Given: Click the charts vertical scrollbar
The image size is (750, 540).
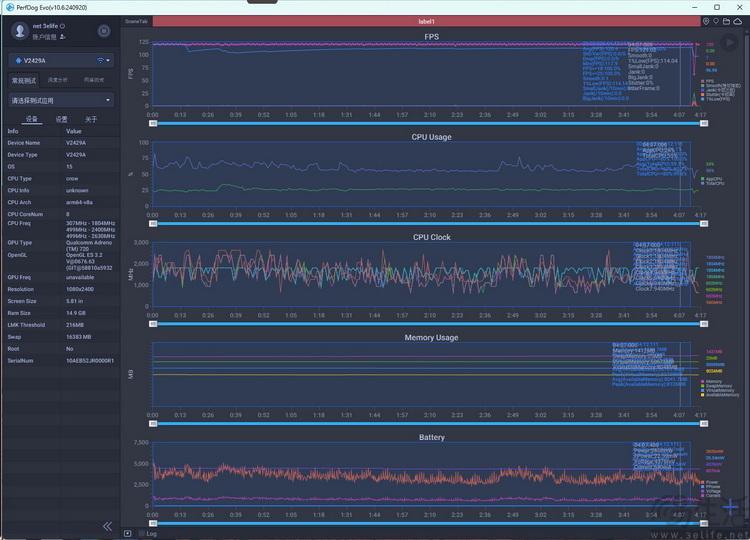Looking at the screenshot, I should pyautogui.click(x=747, y=277).
